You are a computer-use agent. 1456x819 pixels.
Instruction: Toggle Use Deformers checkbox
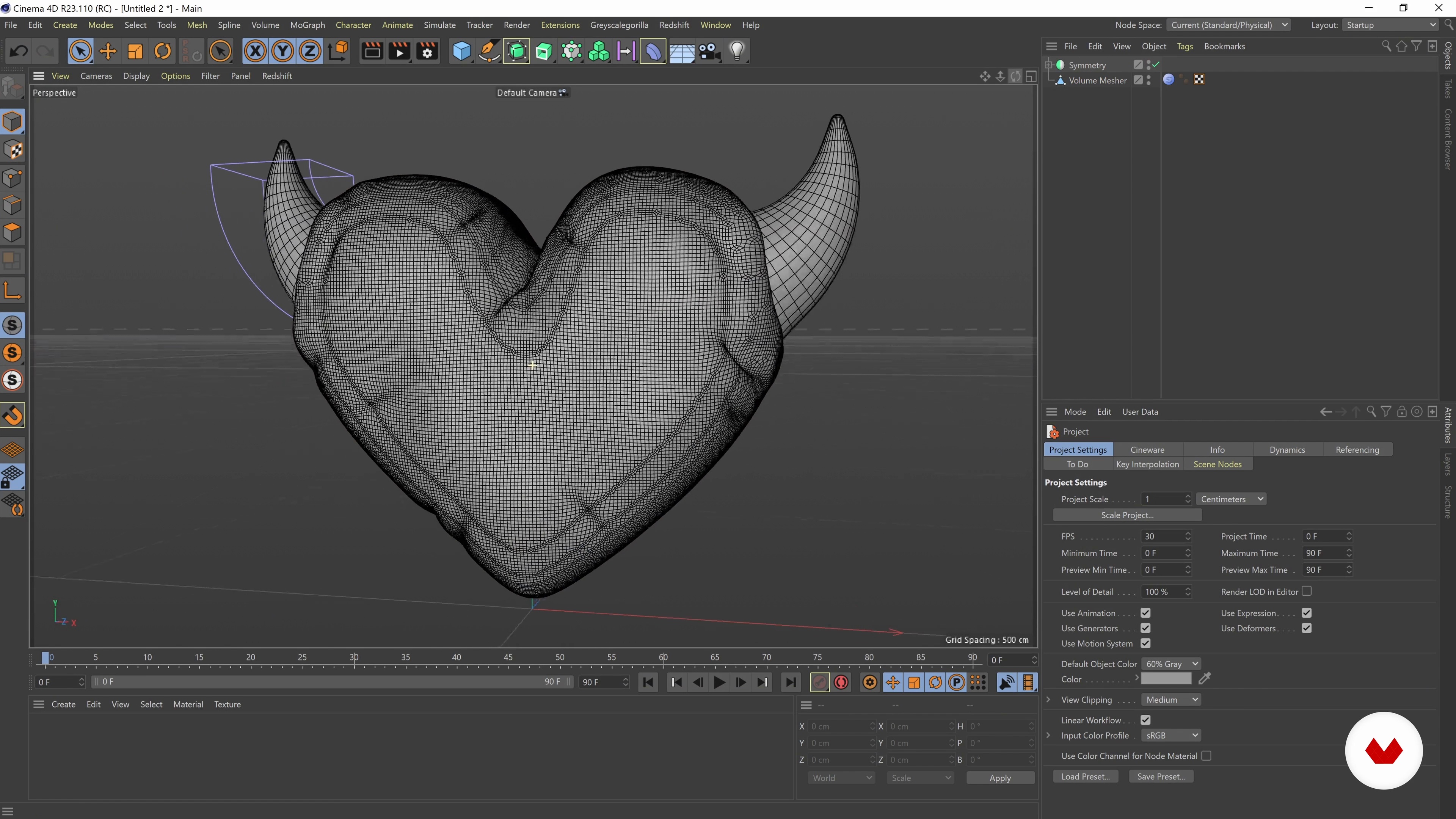(1306, 628)
